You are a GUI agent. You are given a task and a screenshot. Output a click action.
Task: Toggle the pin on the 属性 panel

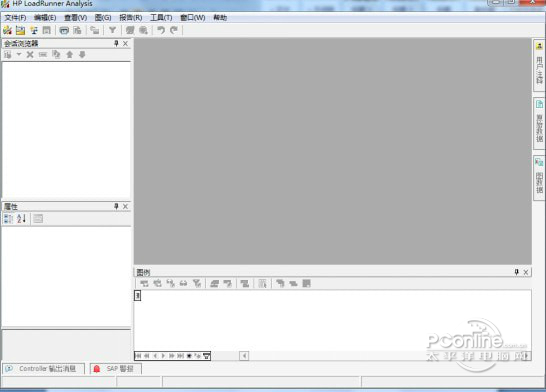[116, 206]
